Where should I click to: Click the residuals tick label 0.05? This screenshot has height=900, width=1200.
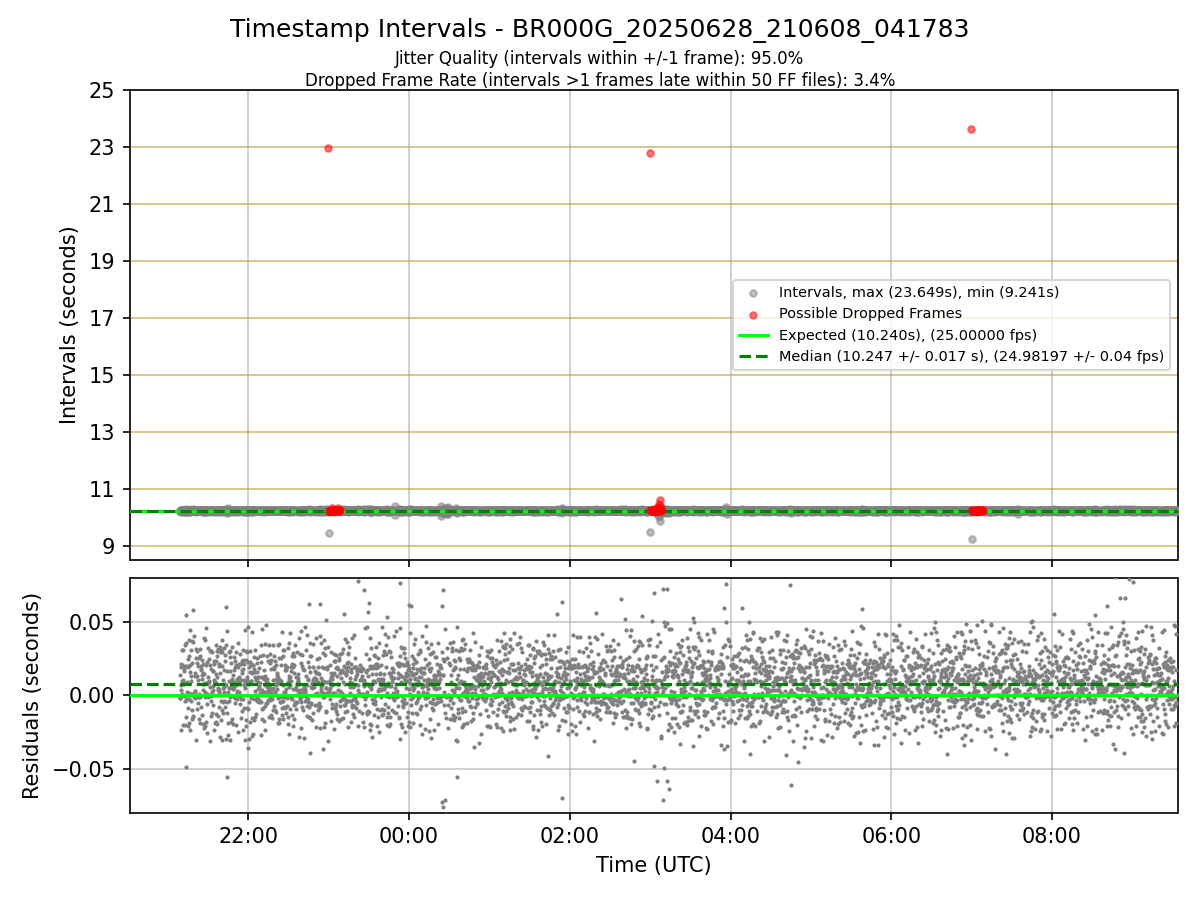[92, 622]
